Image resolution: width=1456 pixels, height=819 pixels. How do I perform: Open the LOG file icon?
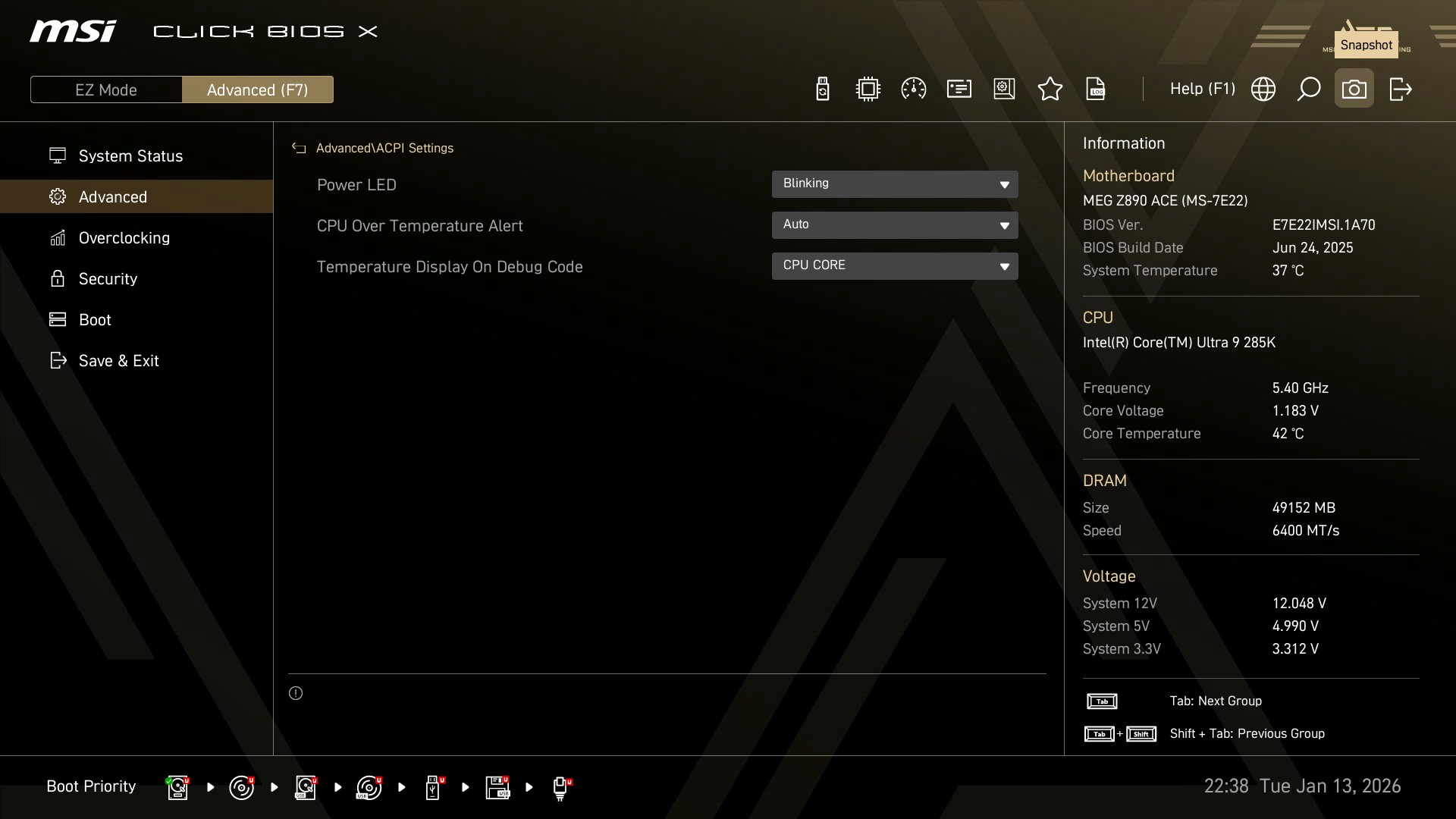pos(1095,89)
